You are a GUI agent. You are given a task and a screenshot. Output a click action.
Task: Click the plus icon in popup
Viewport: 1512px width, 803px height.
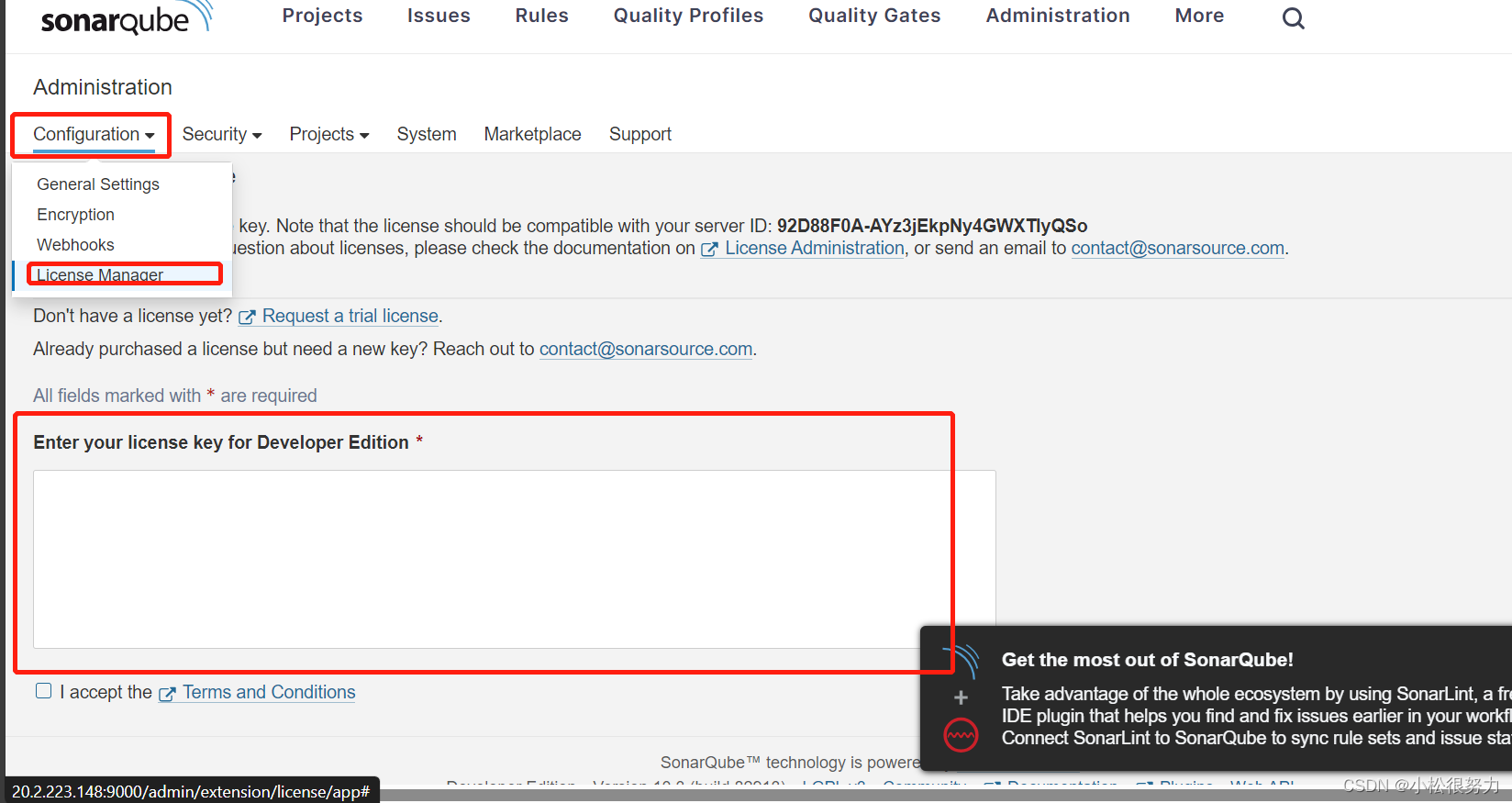point(961,697)
